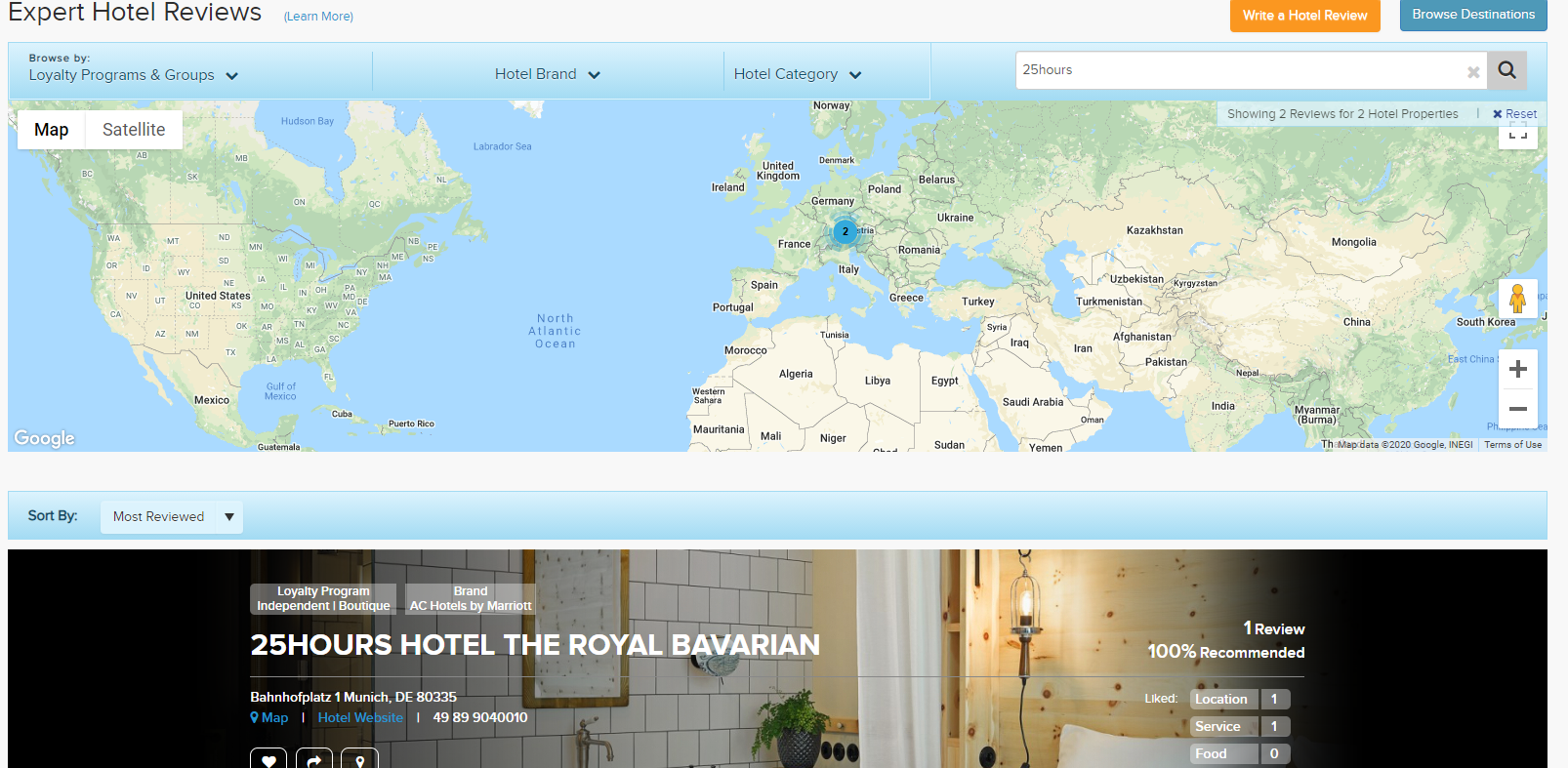The width and height of the screenshot is (1568, 768).
Task: Click the Terms of Use link
Action: click(x=1513, y=445)
